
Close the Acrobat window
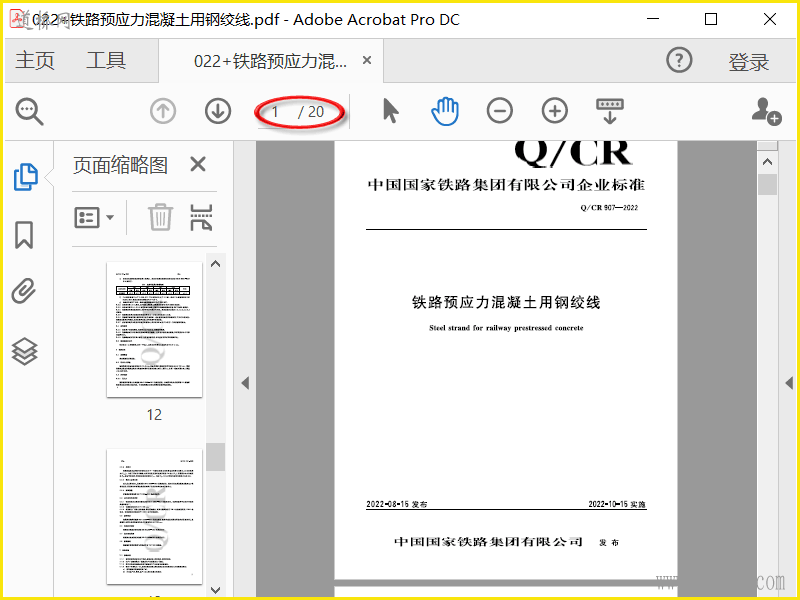coord(770,19)
